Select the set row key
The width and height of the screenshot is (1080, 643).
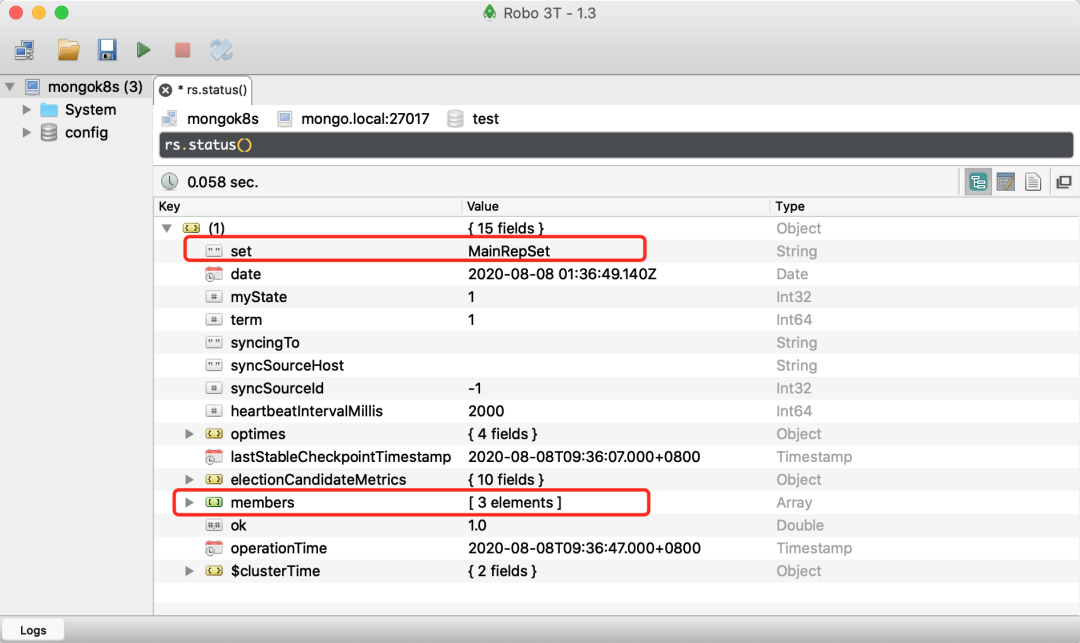(x=241, y=251)
